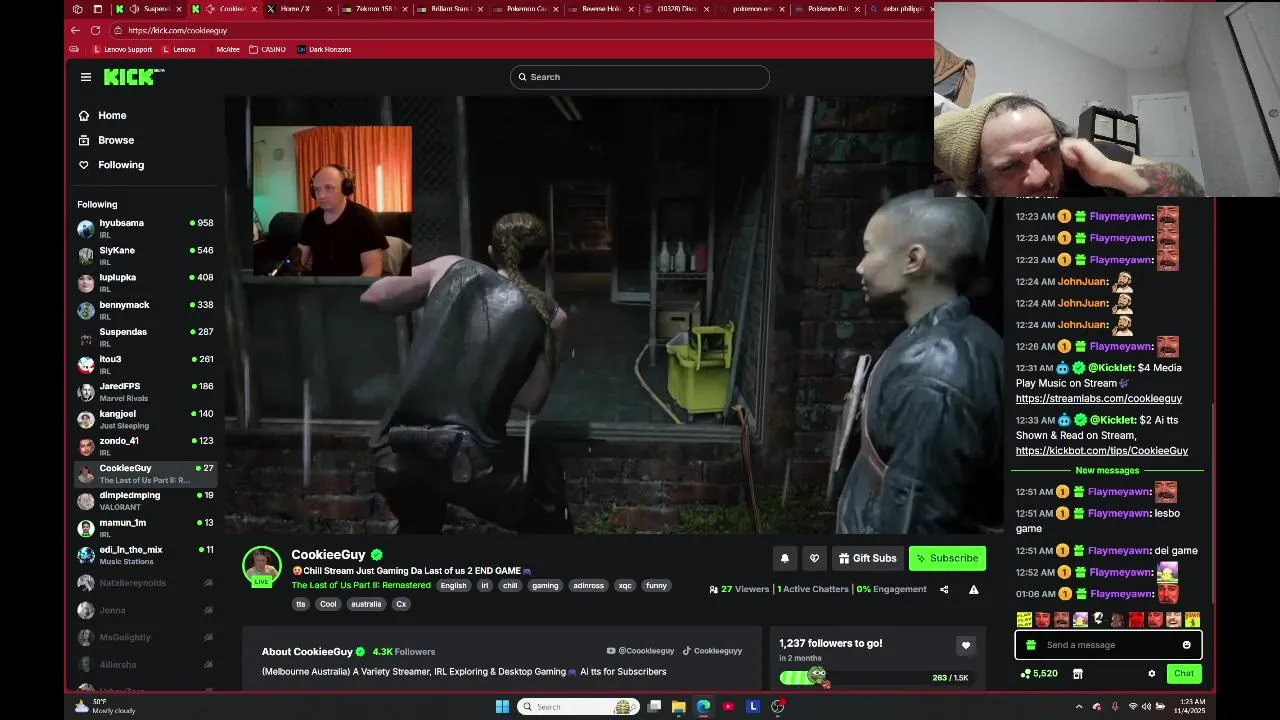This screenshot has height=720, width=1280.
Task: Click heart icon on followers goal card
Action: (x=966, y=646)
